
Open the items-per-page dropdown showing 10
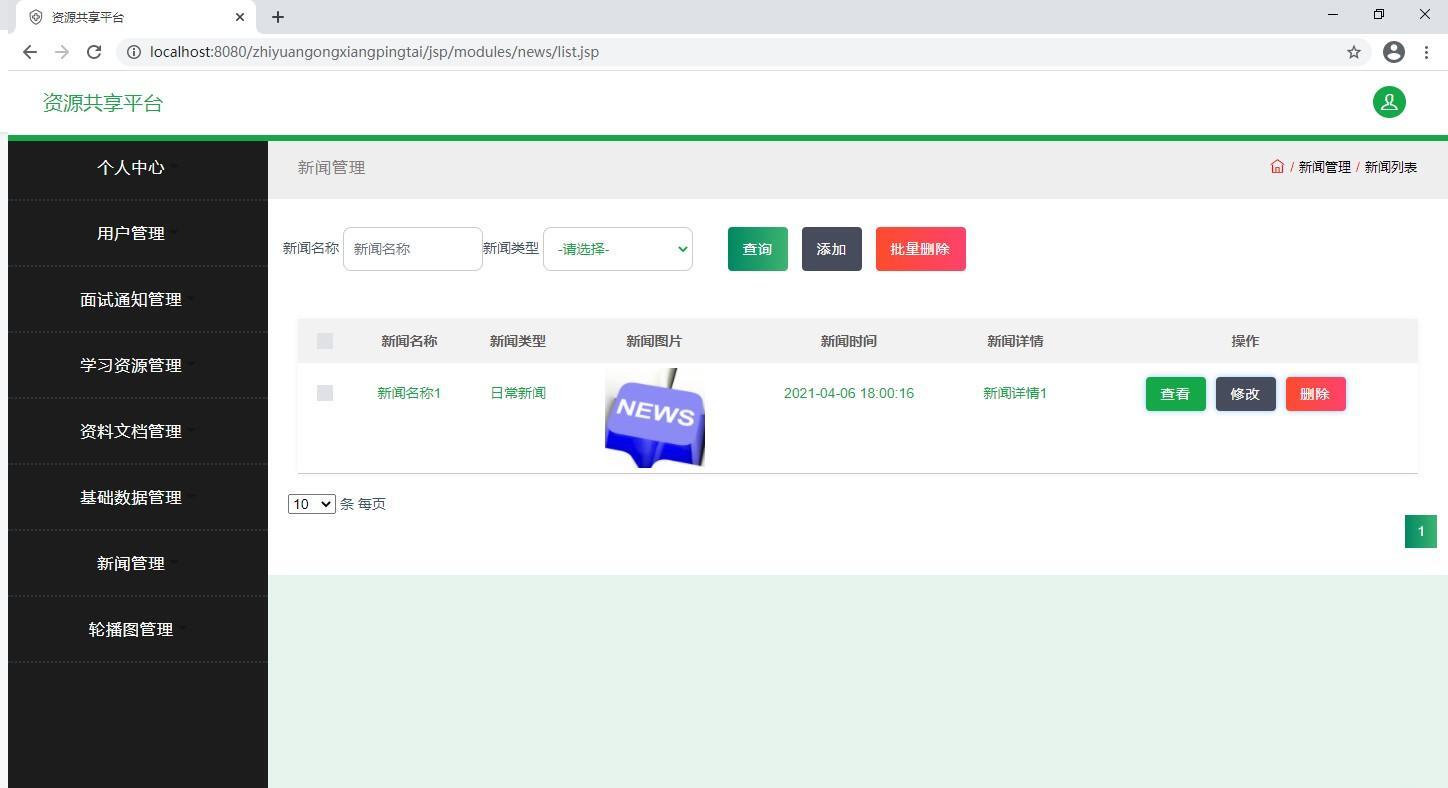(x=311, y=504)
